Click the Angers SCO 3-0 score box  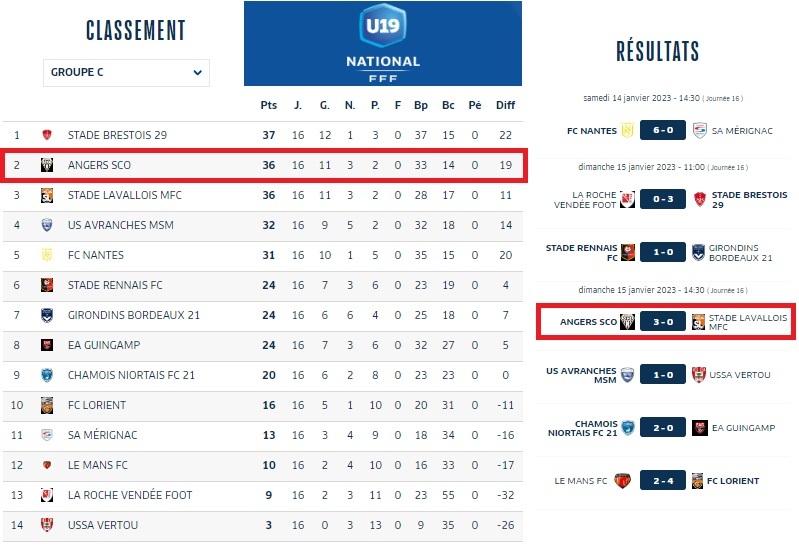pyautogui.click(x=663, y=322)
